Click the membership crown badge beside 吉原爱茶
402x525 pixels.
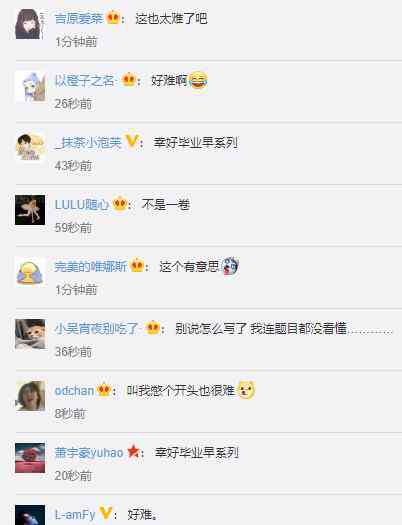[x=113, y=17]
